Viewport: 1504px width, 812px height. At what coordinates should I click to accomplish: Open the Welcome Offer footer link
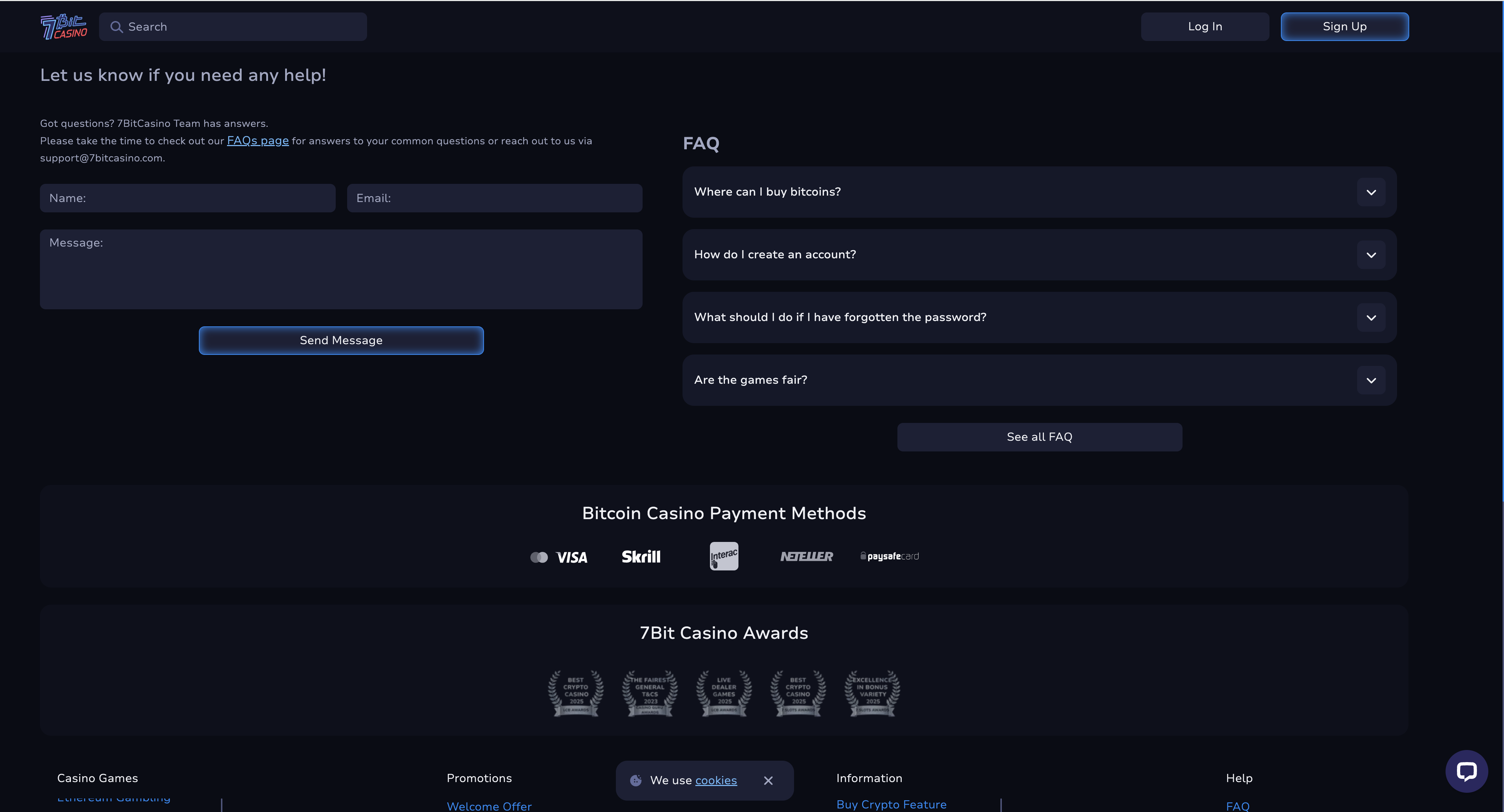coord(489,806)
